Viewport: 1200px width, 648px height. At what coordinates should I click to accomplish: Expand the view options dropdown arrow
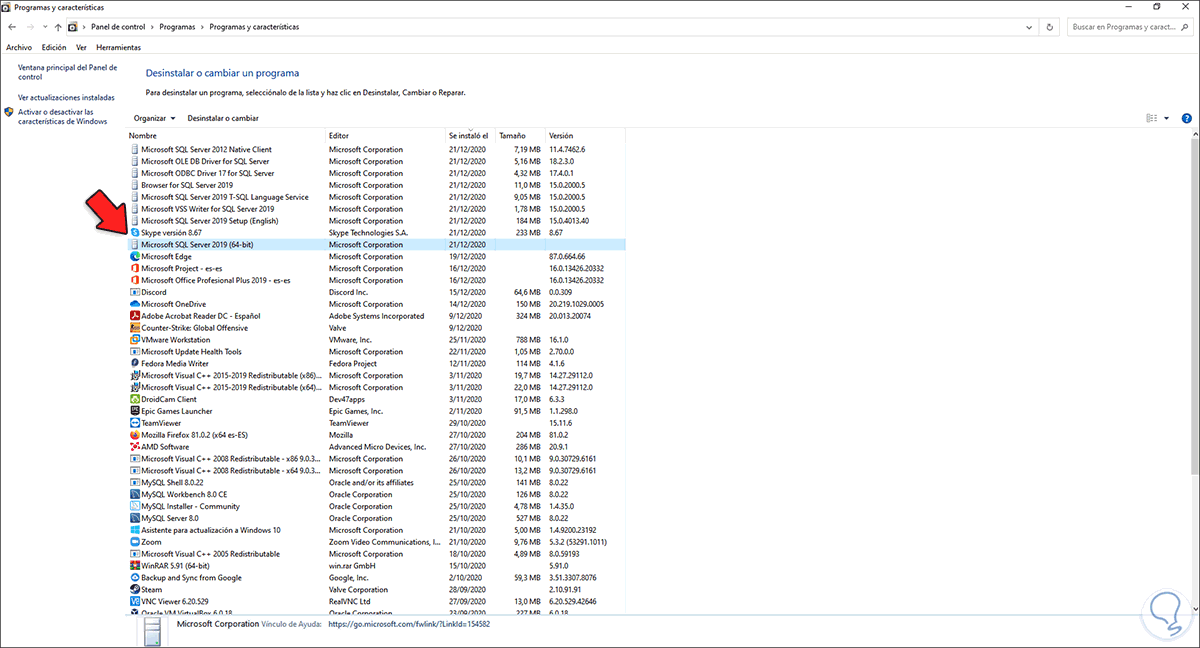[x=1166, y=118]
